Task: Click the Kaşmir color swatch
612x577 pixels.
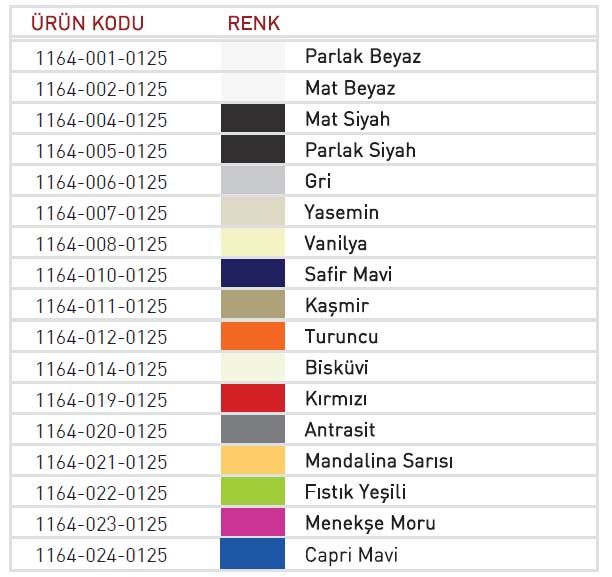Action: (x=253, y=305)
